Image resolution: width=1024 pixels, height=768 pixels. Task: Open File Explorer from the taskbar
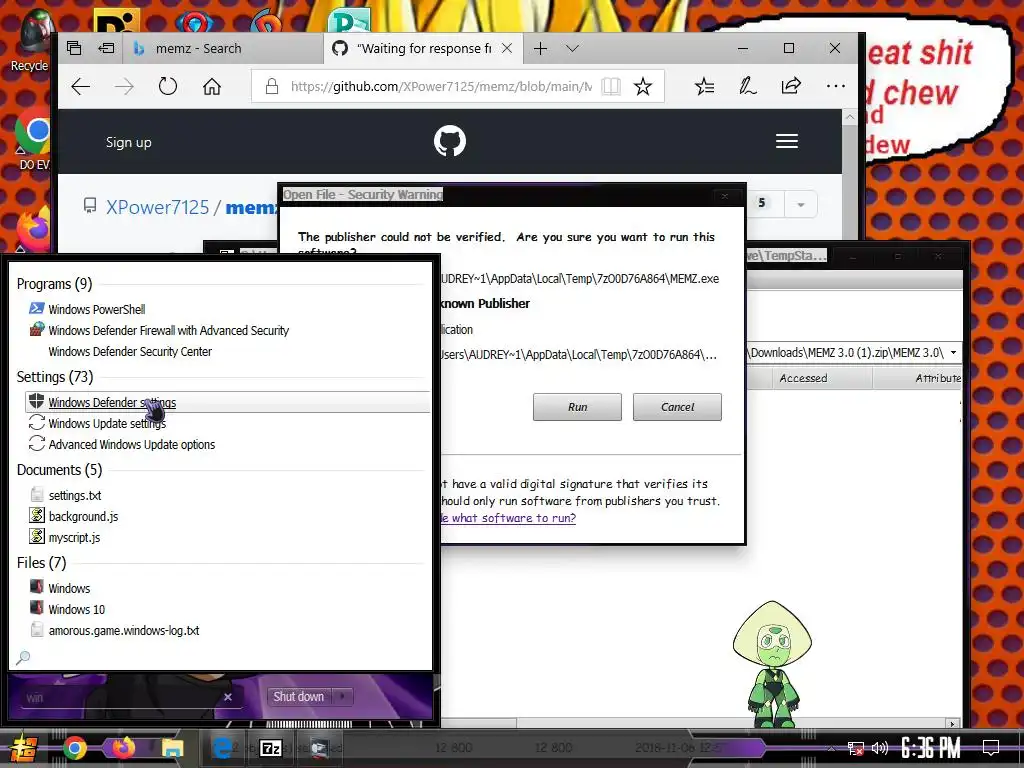click(x=172, y=748)
